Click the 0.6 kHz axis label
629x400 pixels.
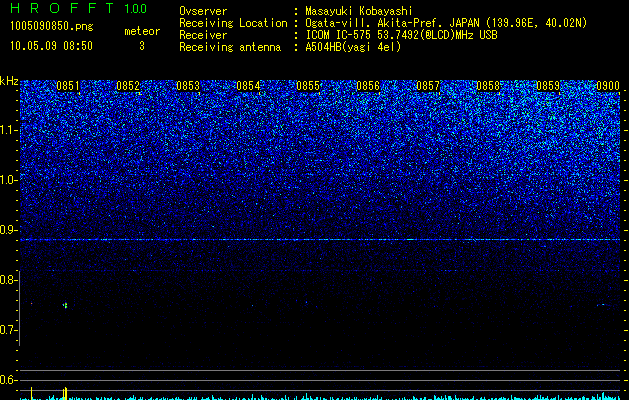tap(7, 380)
